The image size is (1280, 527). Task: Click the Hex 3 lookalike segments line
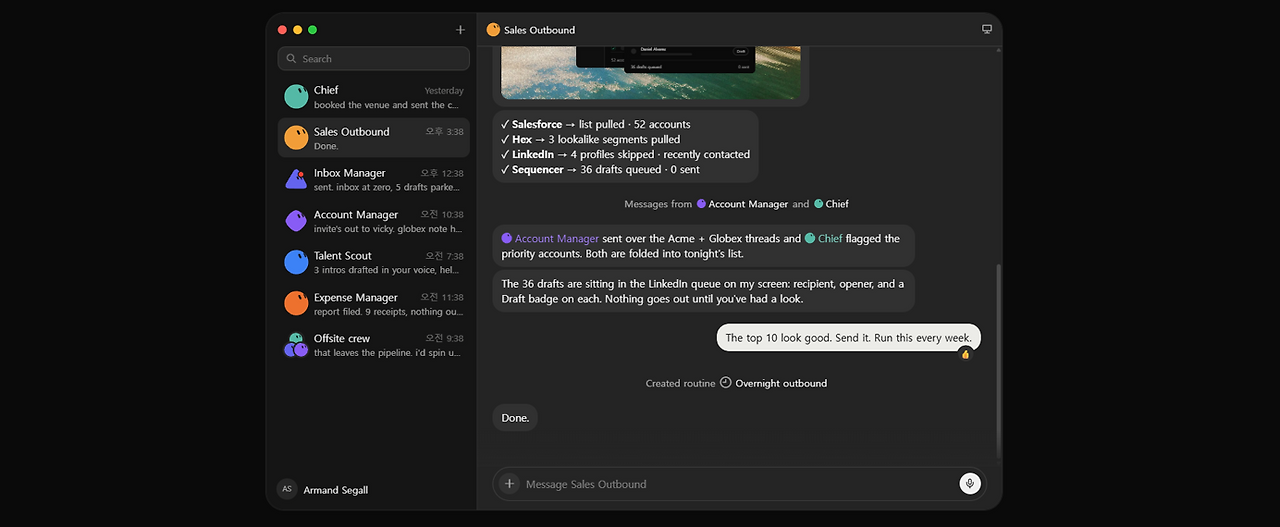(x=590, y=140)
